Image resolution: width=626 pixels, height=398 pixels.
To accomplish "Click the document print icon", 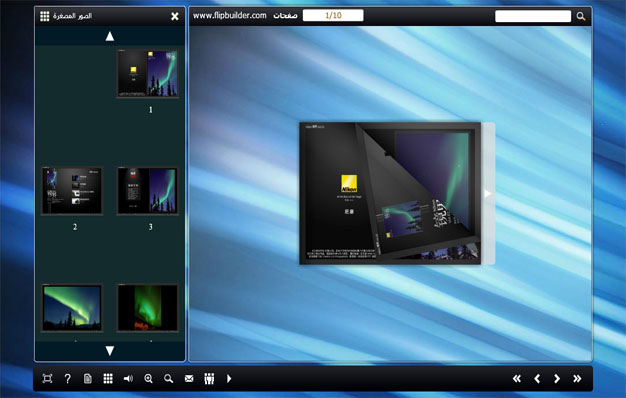I will (x=88, y=378).
